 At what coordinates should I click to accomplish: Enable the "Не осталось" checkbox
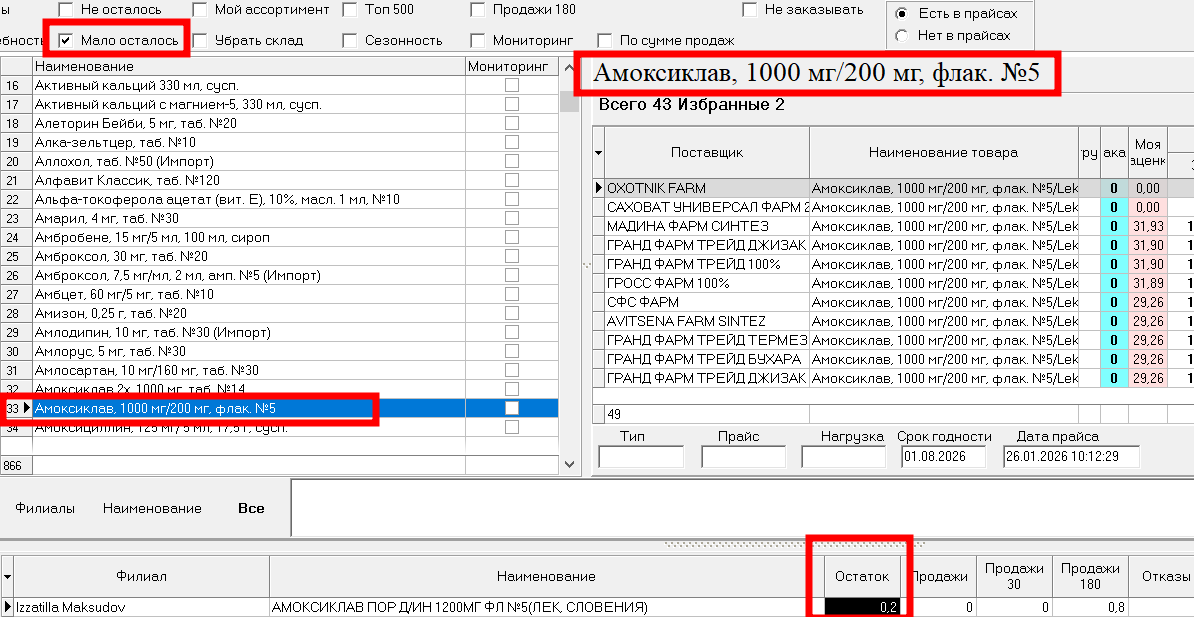(67, 9)
